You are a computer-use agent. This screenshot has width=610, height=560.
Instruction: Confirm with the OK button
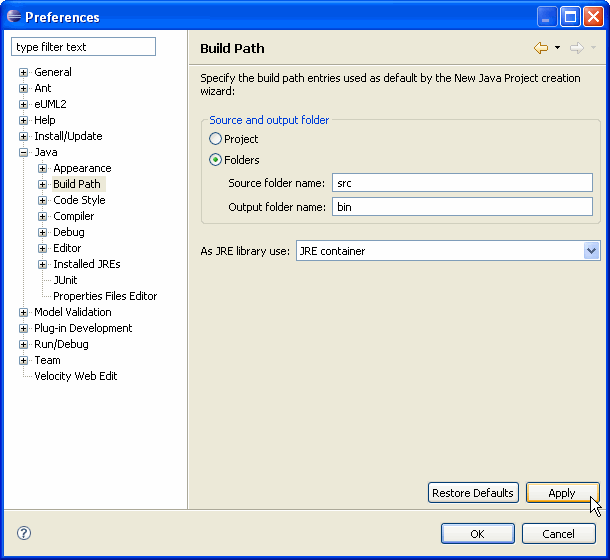click(478, 534)
